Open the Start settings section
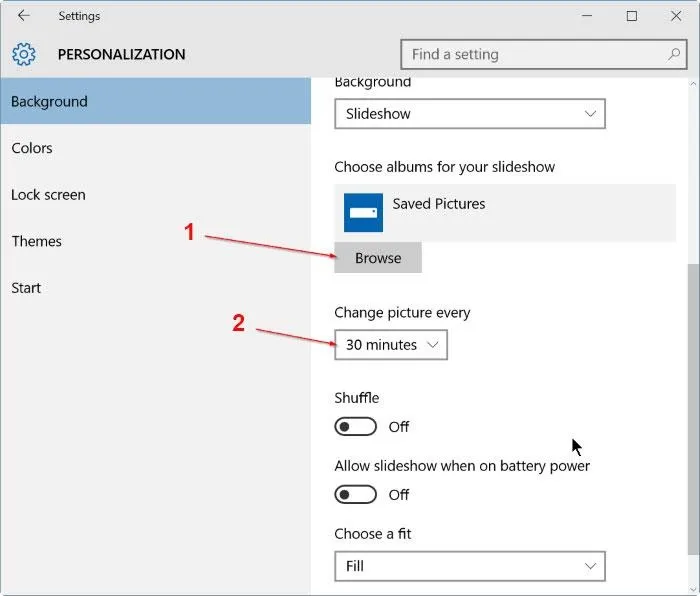700x596 pixels. tap(26, 288)
